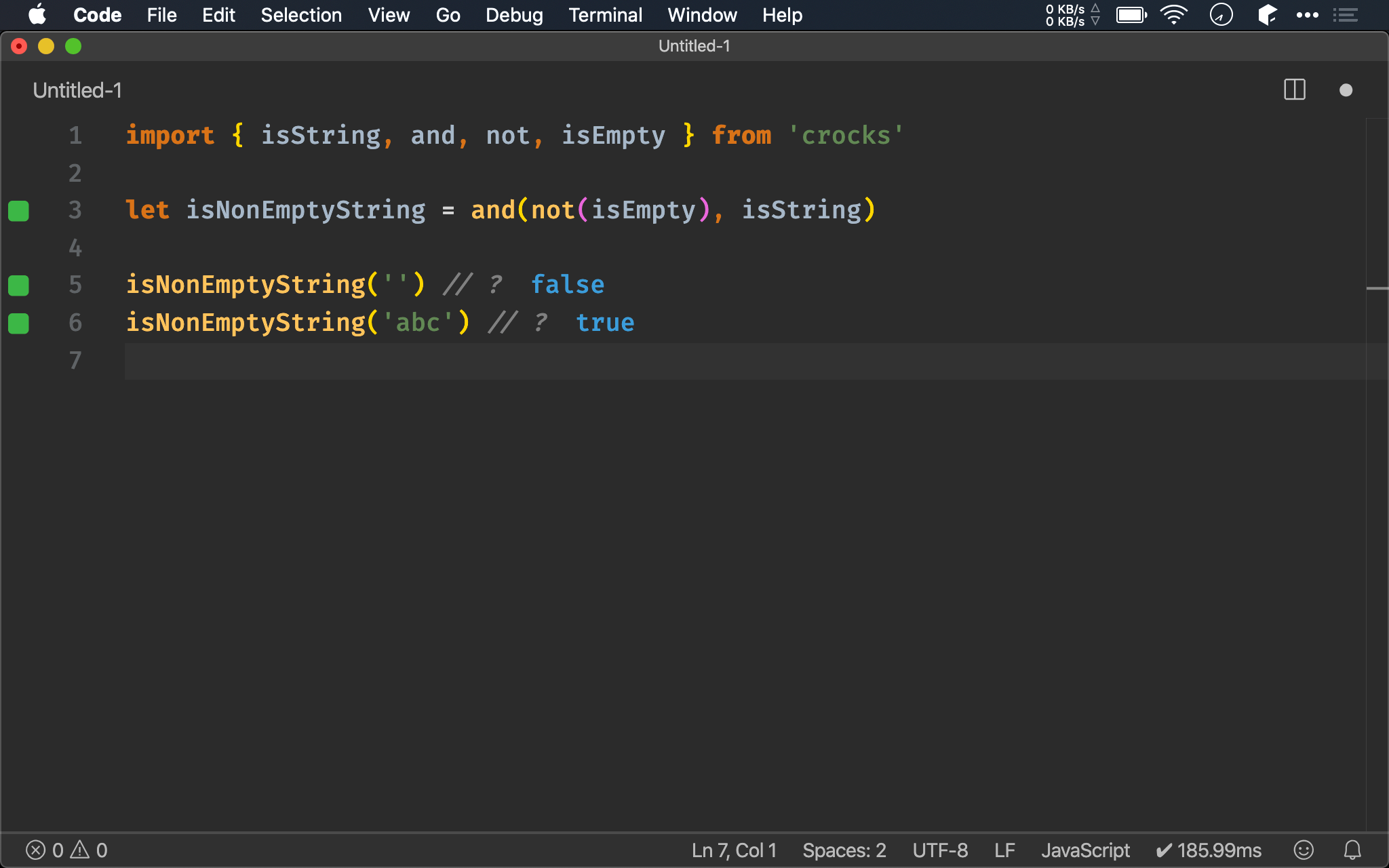This screenshot has width=1389, height=868.
Task: Open the Selection menu
Action: click(x=301, y=15)
